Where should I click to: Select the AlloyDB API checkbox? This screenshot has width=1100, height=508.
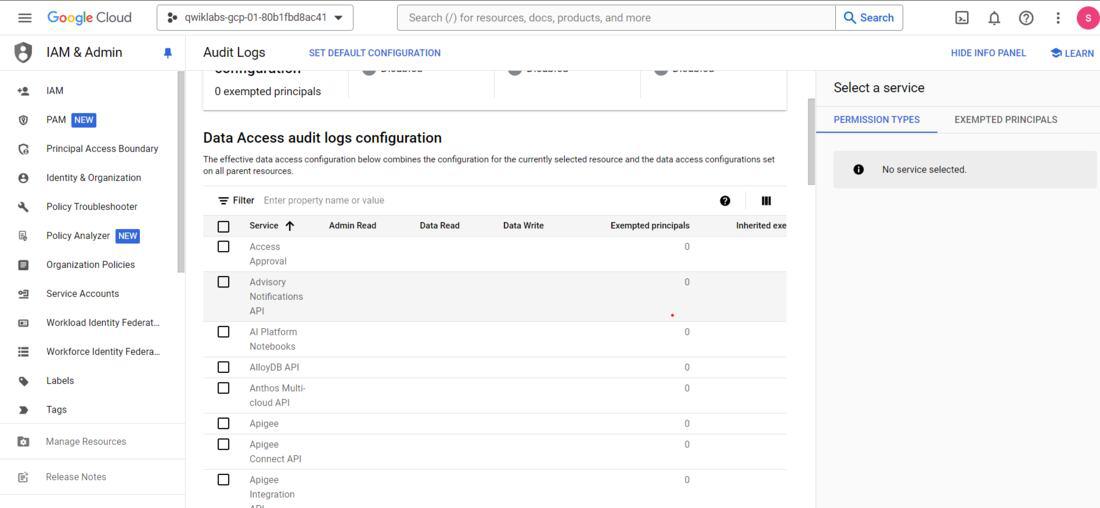(x=224, y=367)
